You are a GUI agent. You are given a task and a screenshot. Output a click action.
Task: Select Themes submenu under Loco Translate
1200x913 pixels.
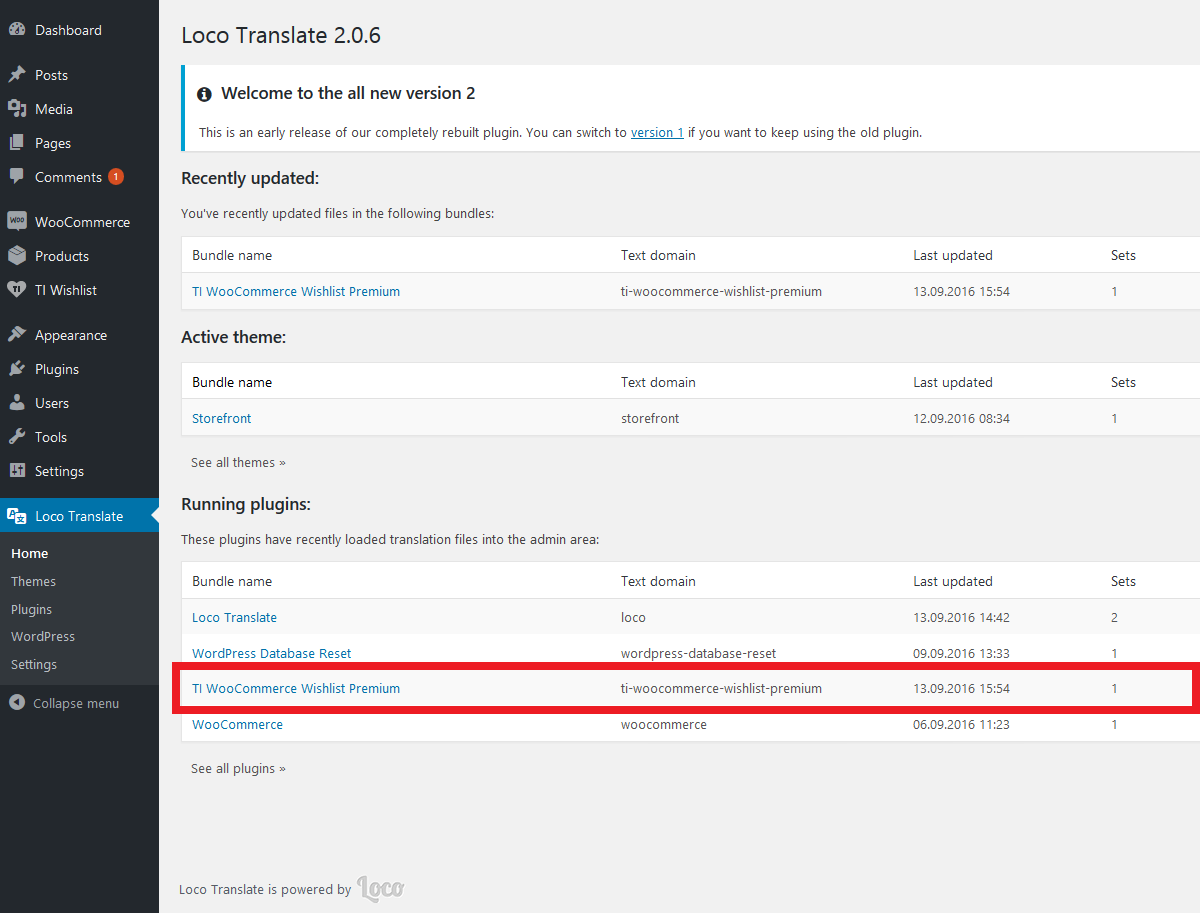33,581
